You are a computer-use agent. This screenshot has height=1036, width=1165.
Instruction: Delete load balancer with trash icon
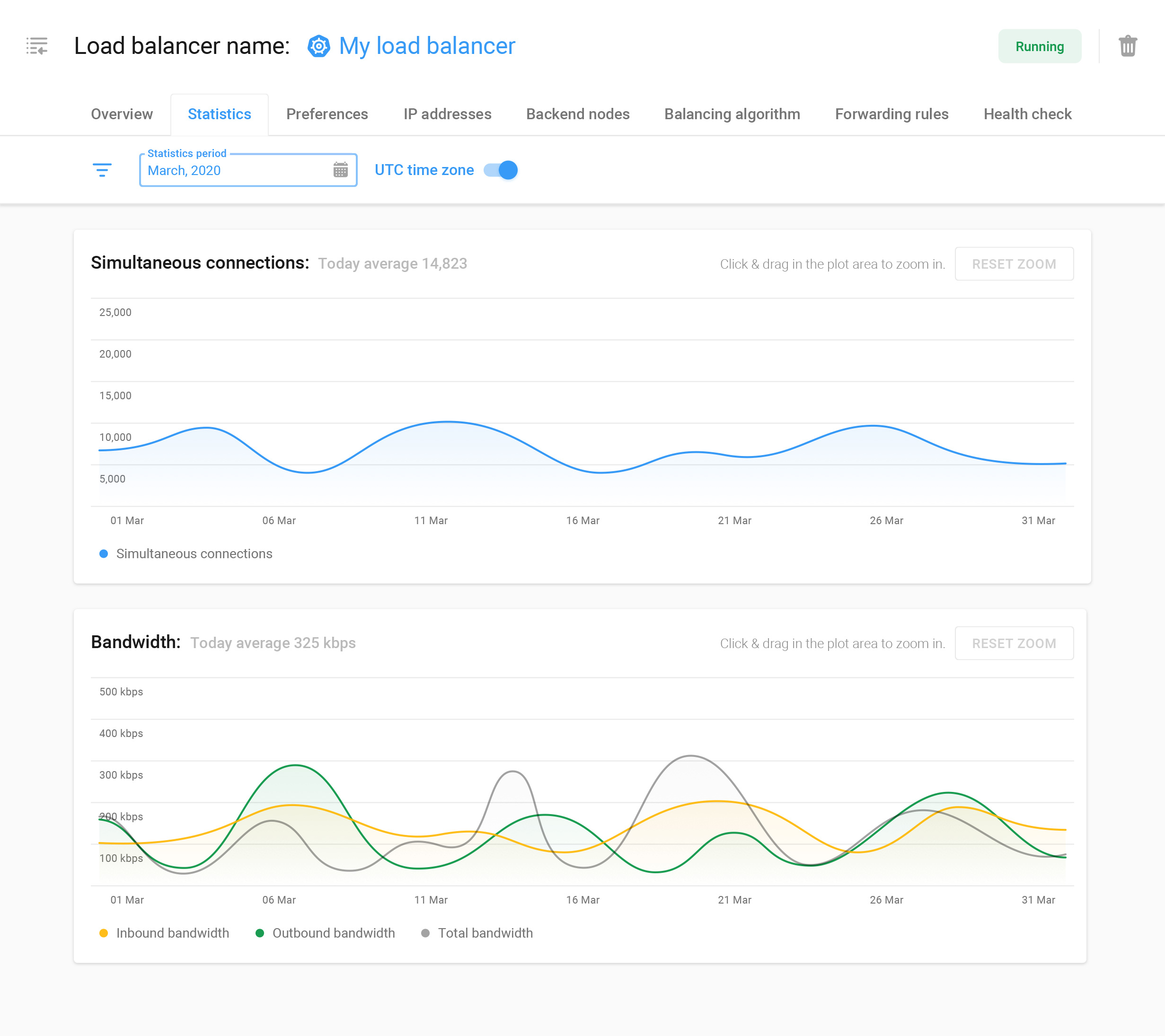coord(1128,46)
